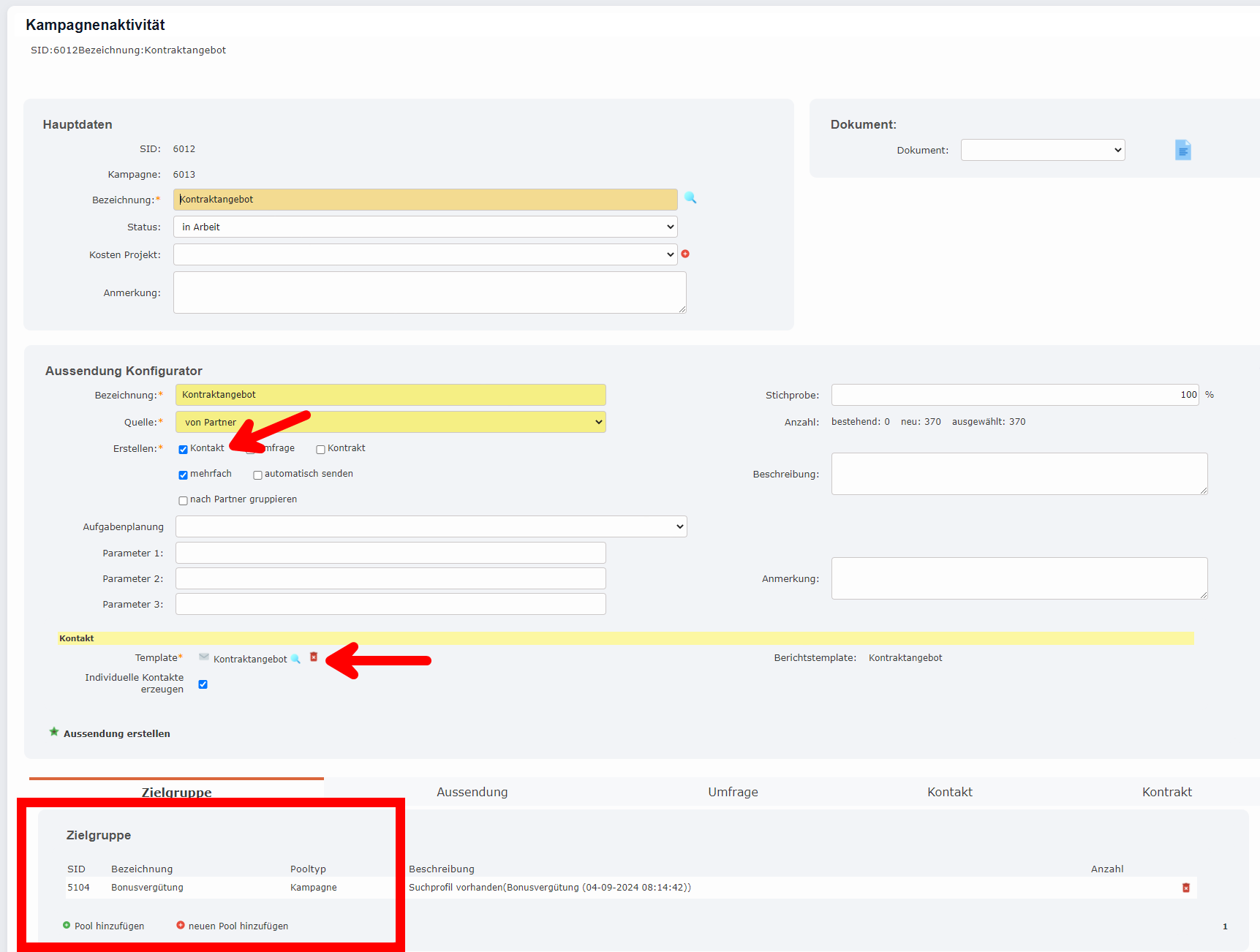
Task: Click the magnifier icon next to Template Kontraktangebot
Action: click(x=295, y=659)
